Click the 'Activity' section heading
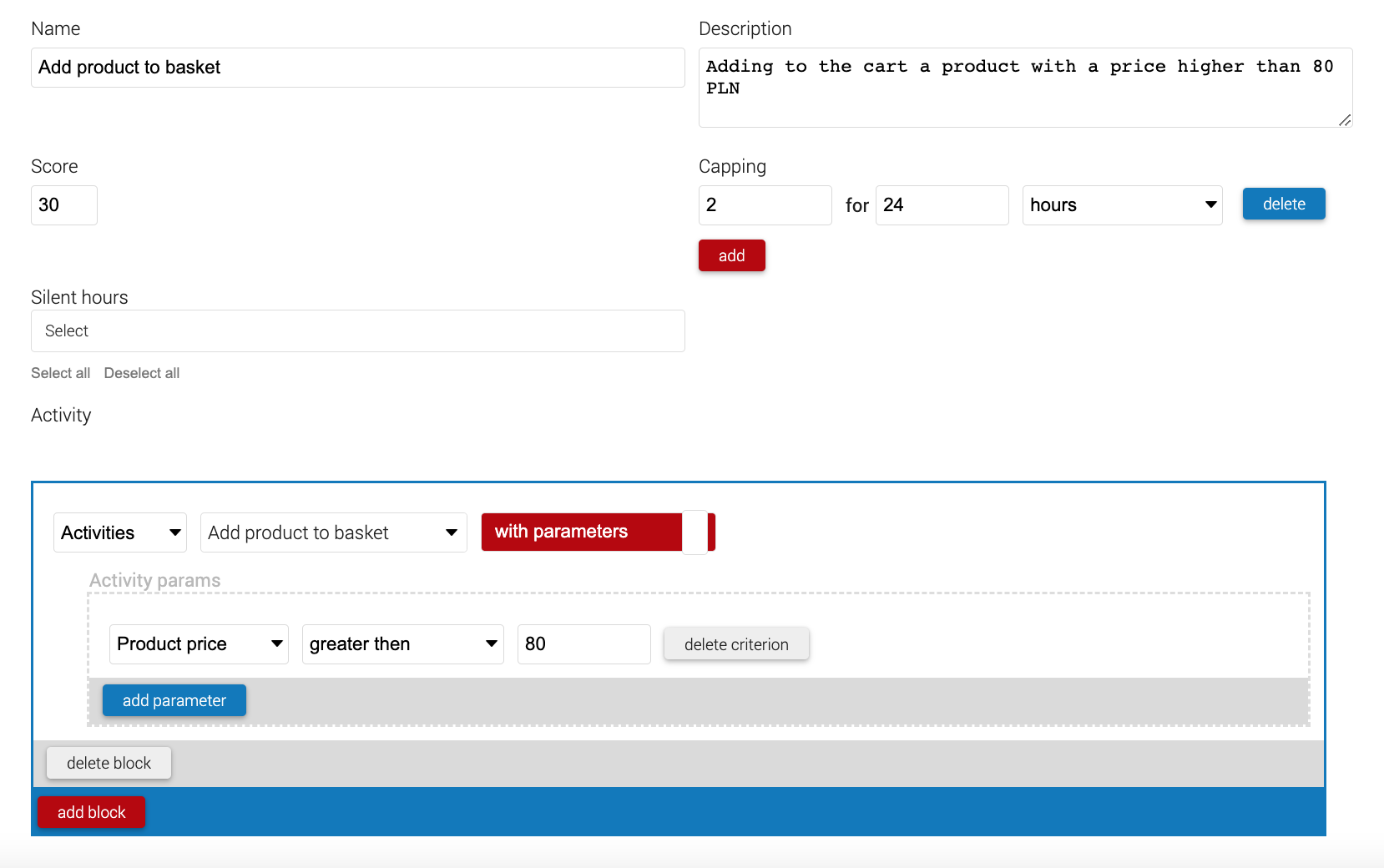 pos(61,416)
